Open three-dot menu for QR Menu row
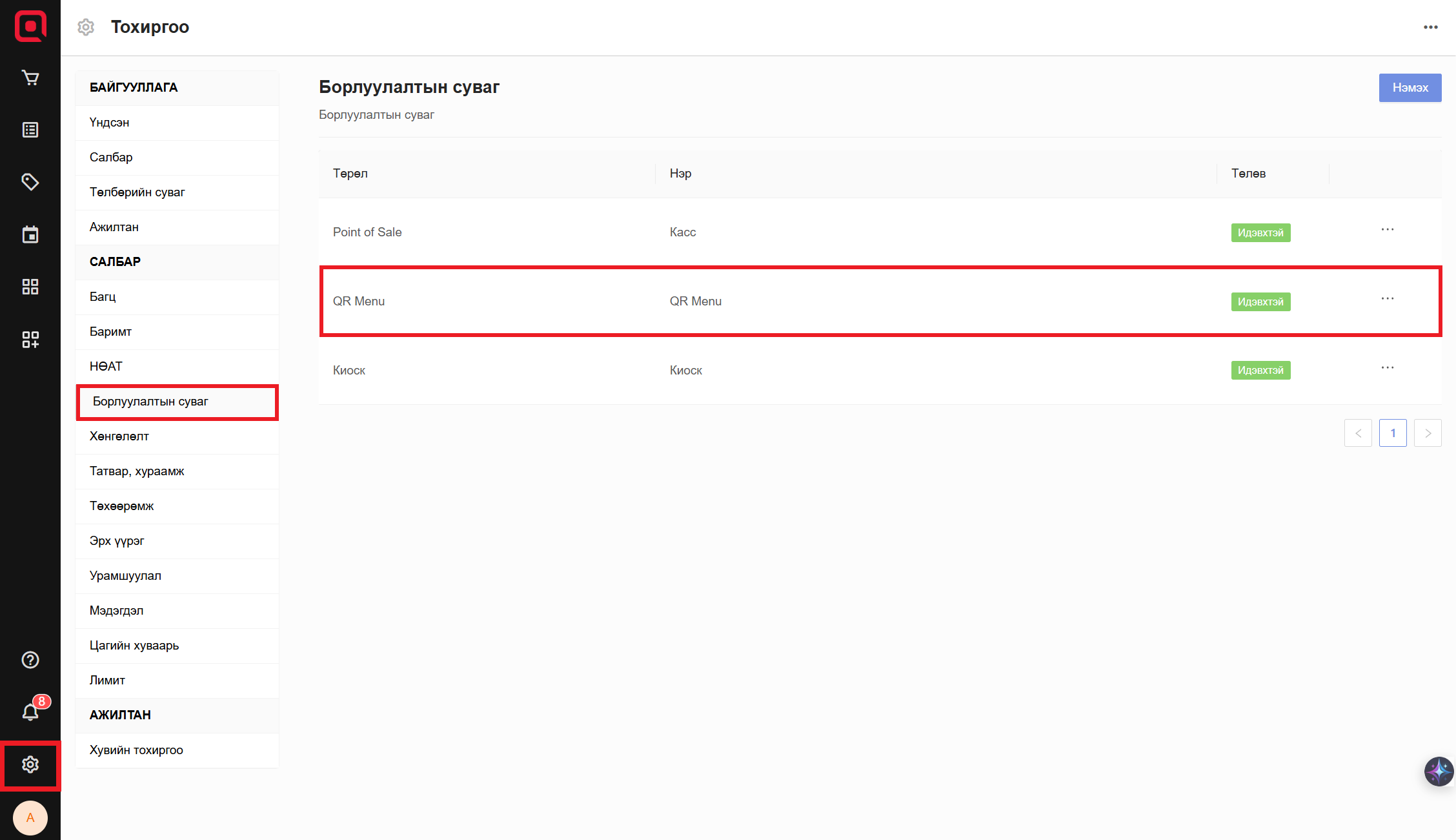 (1388, 299)
